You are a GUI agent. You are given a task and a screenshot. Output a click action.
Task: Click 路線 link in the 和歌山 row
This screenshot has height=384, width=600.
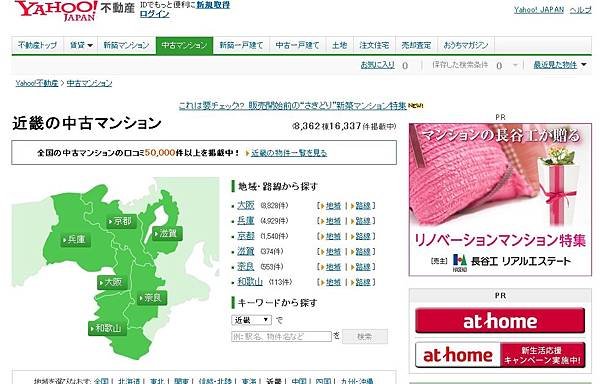point(363,282)
